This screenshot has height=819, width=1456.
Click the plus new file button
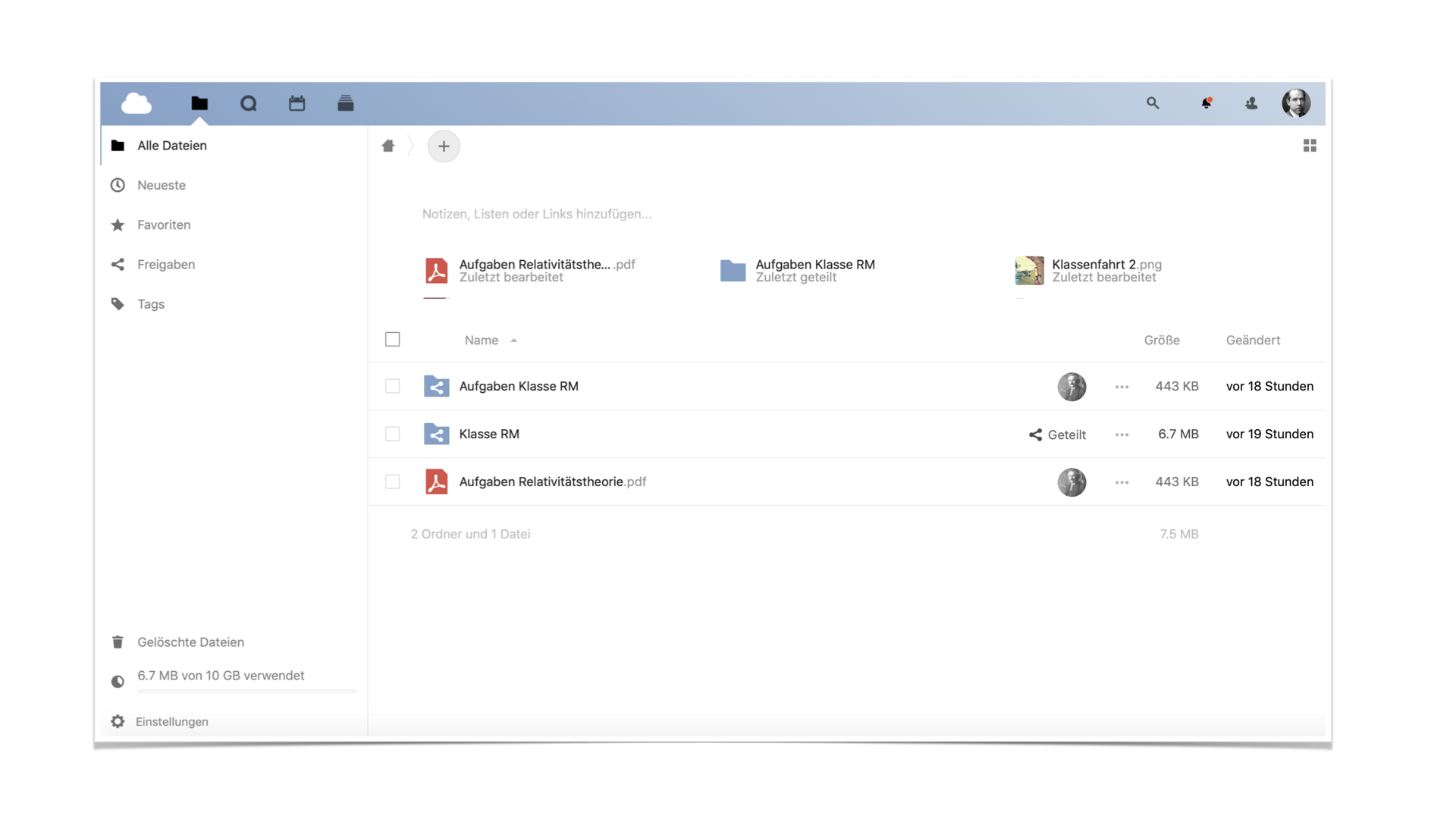(x=444, y=146)
